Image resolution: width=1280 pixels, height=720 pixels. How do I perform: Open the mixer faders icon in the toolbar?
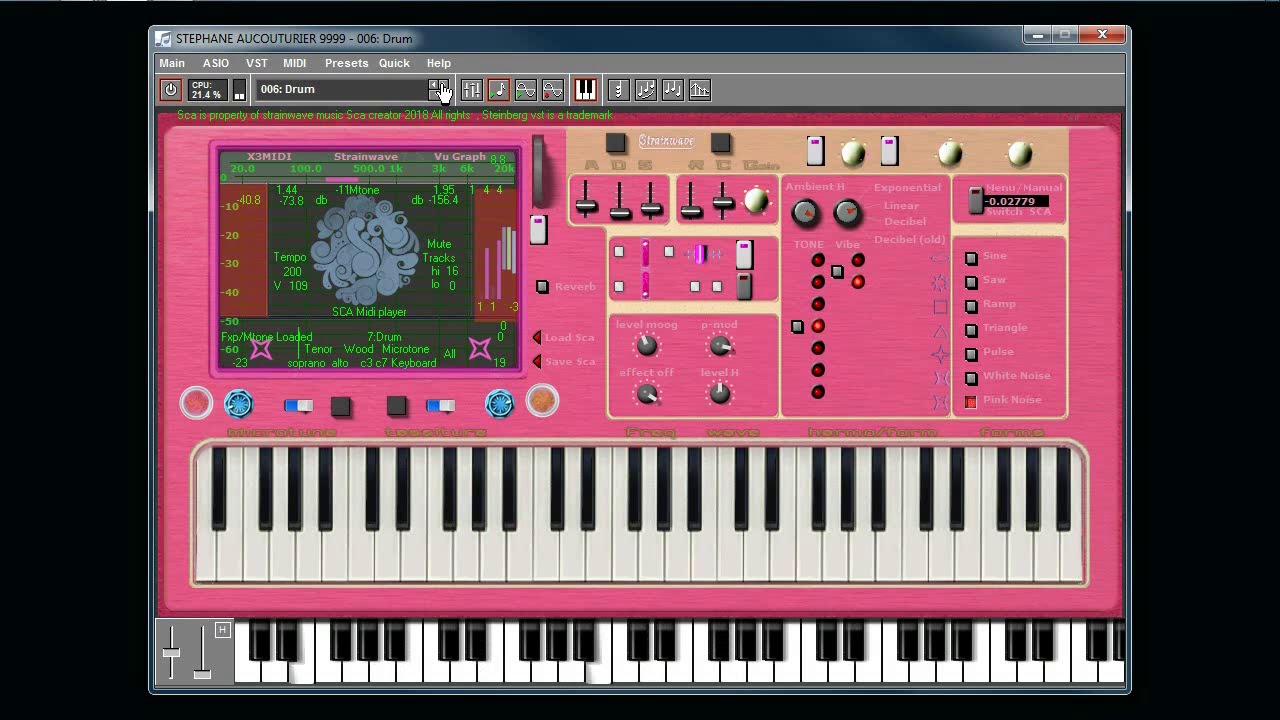click(x=472, y=90)
